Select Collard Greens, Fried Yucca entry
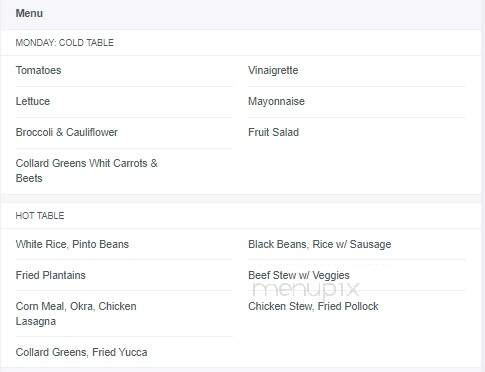Image resolution: width=485 pixels, height=372 pixels. (82, 352)
